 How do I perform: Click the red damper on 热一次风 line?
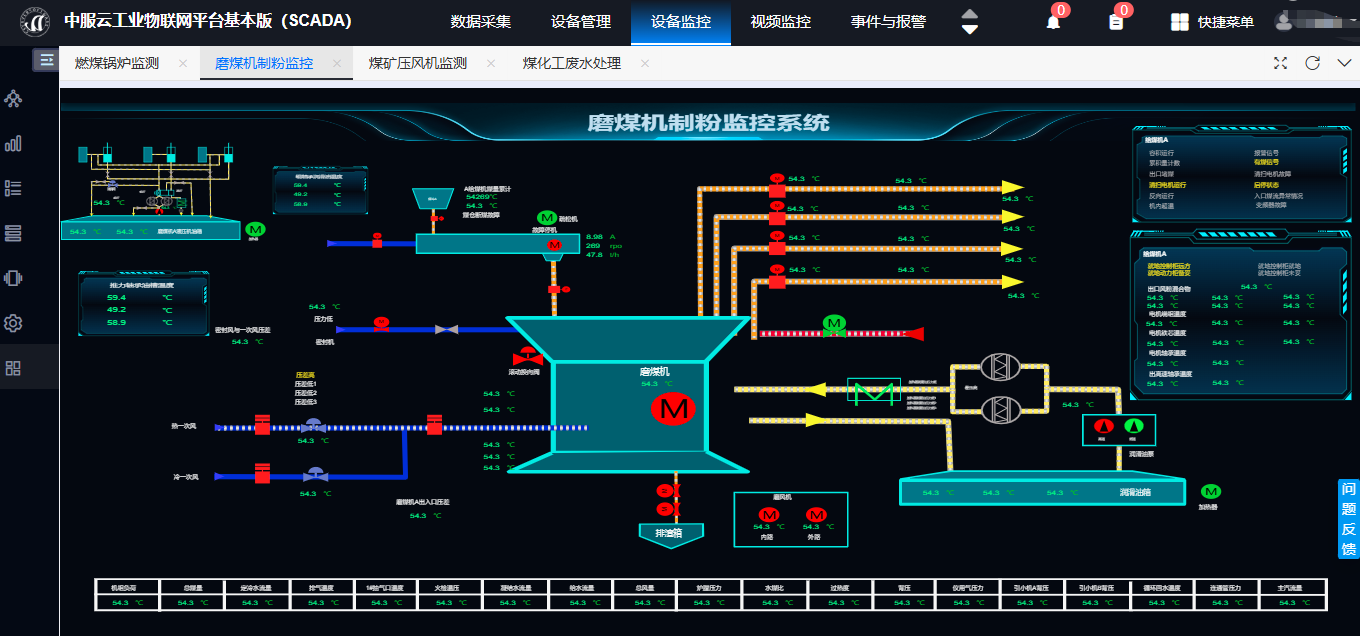(262, 424)
